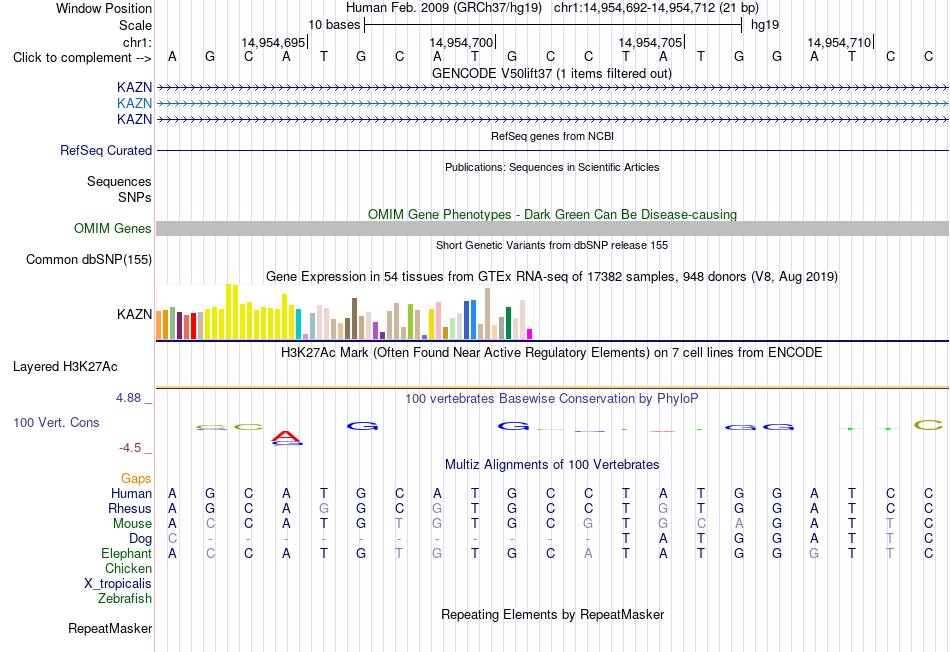
Task: Select the Human alignment row label
Action: (131, 494)
